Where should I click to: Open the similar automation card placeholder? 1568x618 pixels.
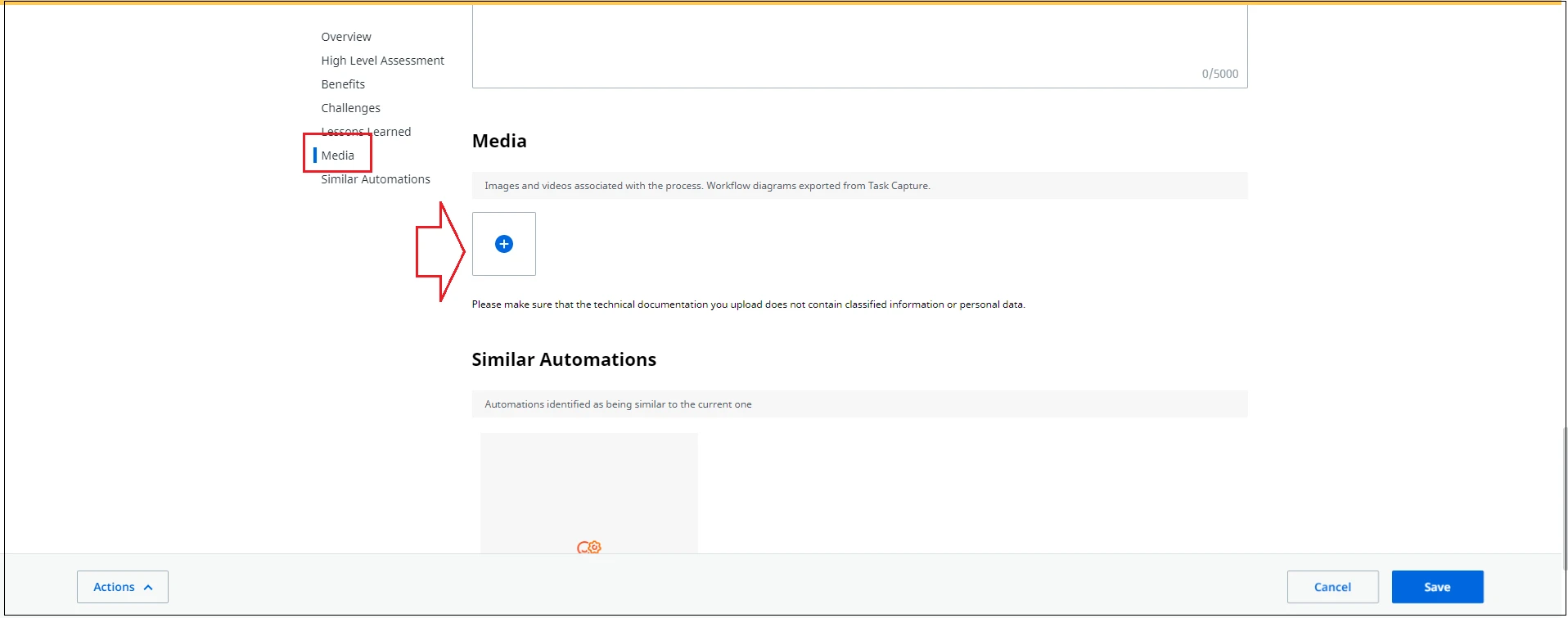coord(589,494)
